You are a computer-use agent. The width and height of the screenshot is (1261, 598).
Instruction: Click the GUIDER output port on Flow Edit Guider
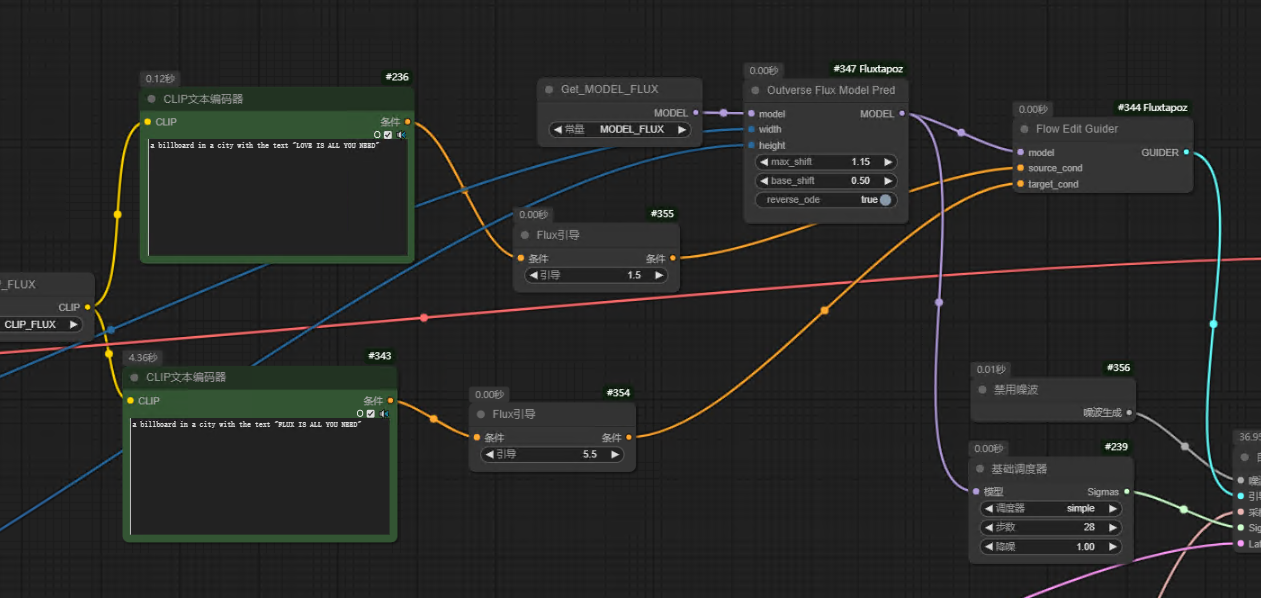1186,153
